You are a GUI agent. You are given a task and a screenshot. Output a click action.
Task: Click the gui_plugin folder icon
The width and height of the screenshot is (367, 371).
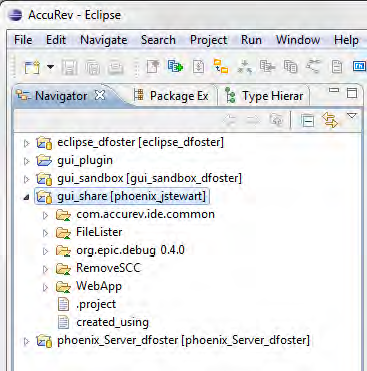coord(44,160)
